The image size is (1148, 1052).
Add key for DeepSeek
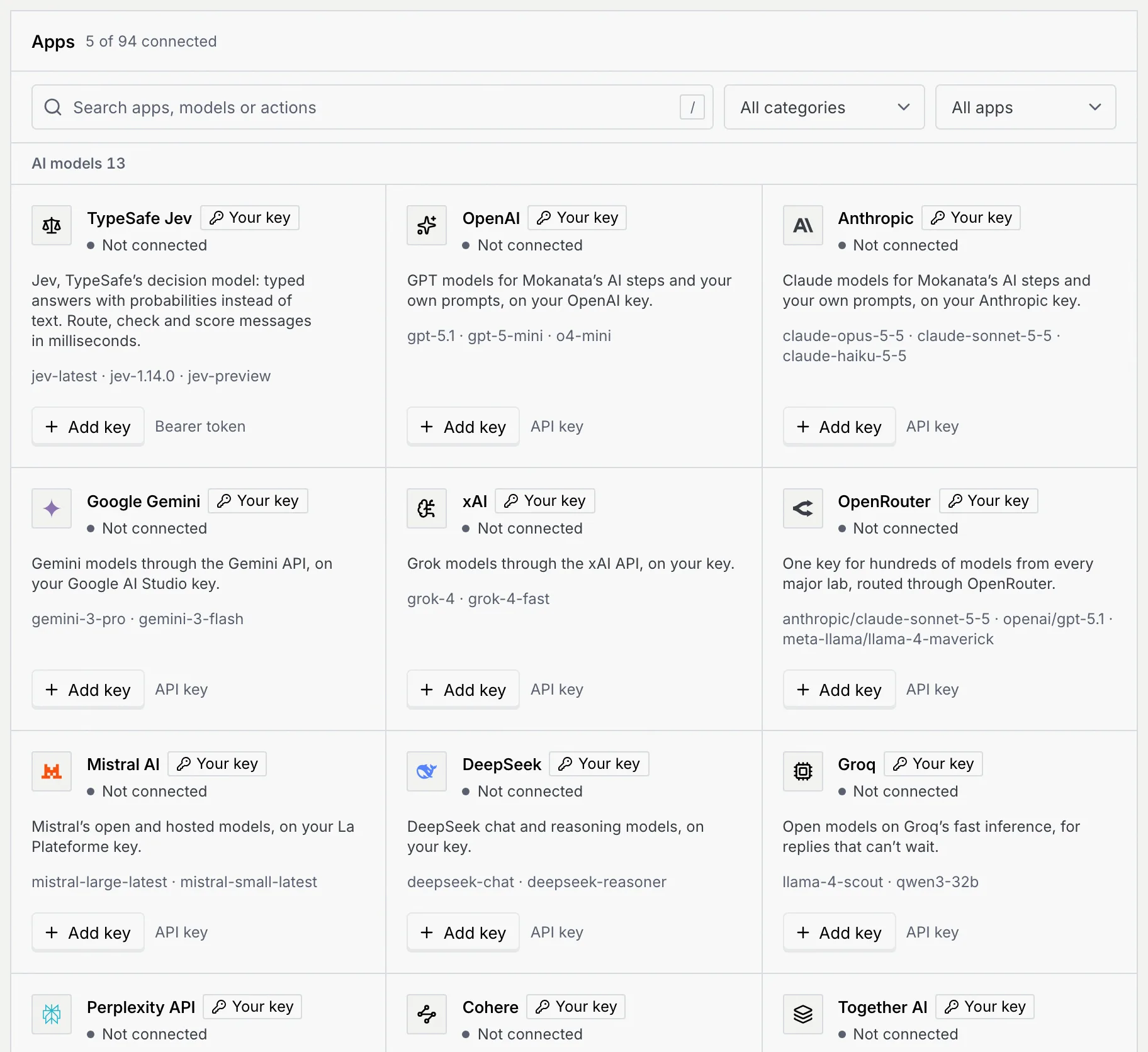tap(463, 932)
